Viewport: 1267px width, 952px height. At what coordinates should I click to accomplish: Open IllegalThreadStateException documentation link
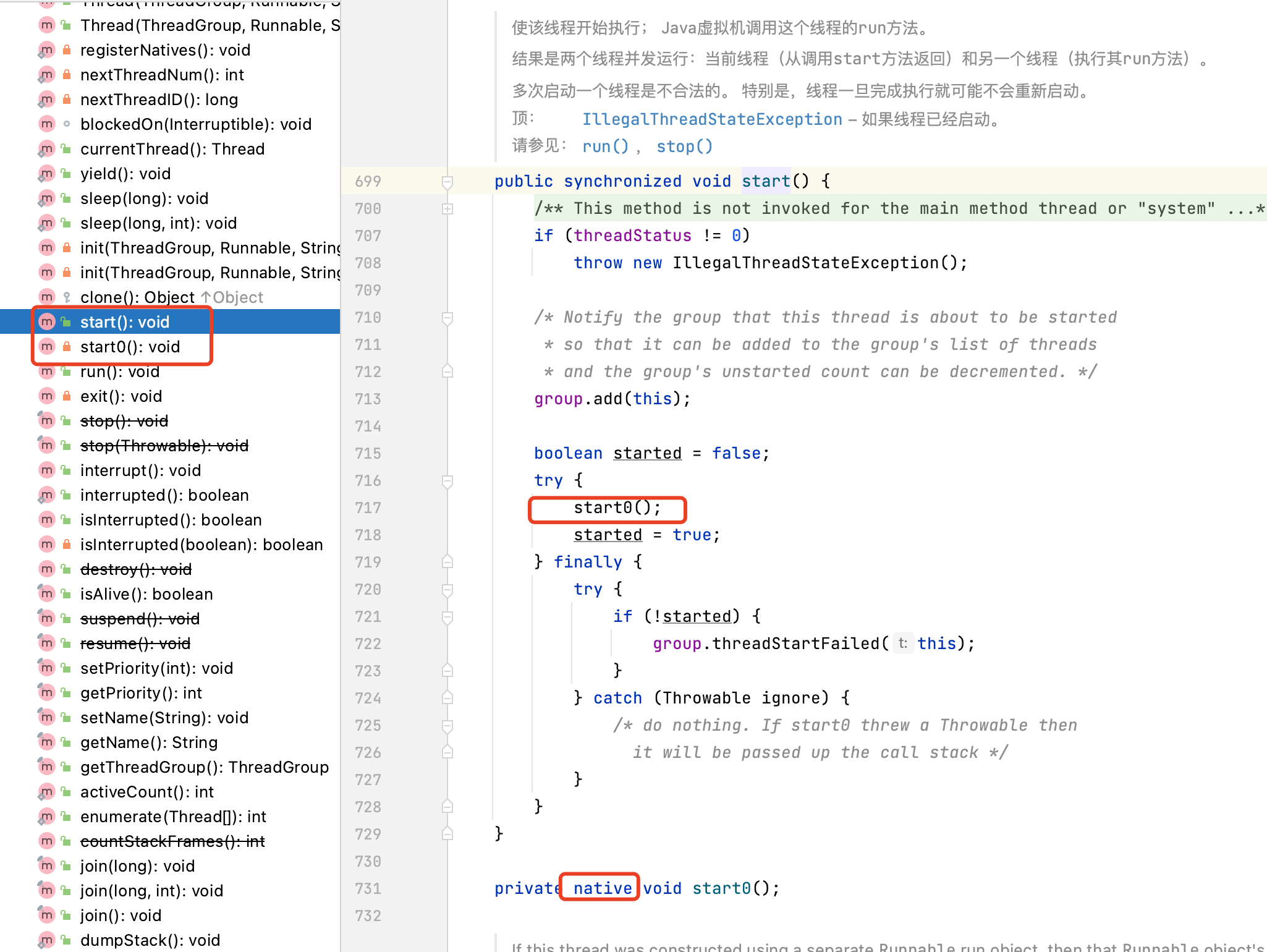[x=712, y=119]
